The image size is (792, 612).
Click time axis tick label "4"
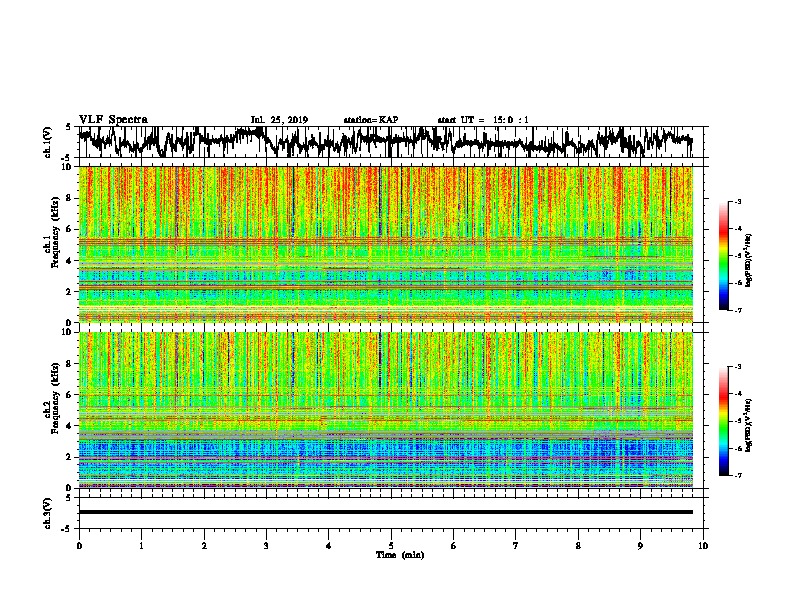(x=329, y=546)
